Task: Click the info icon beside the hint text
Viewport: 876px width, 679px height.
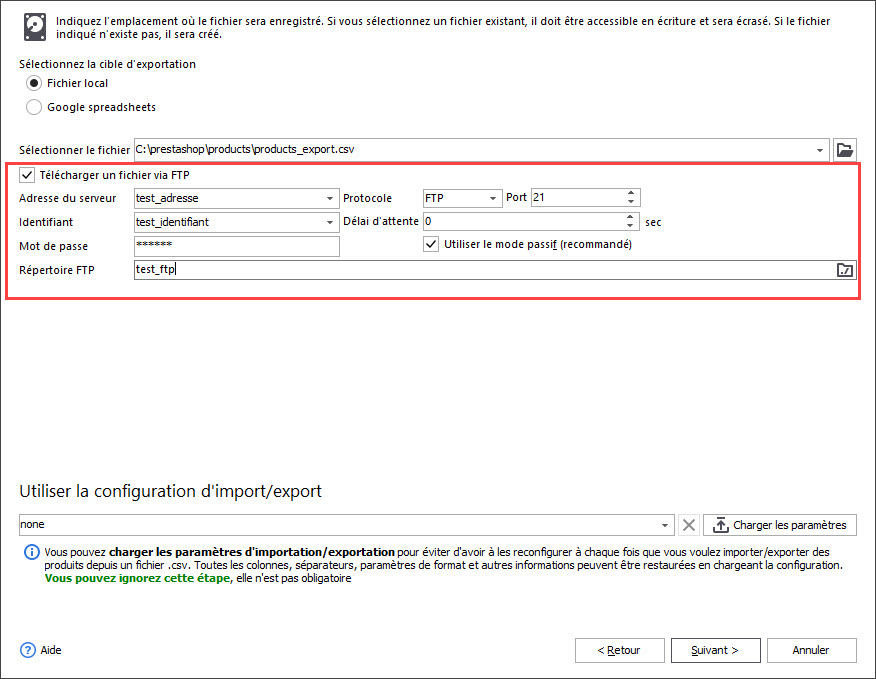Action: point(30,552)
